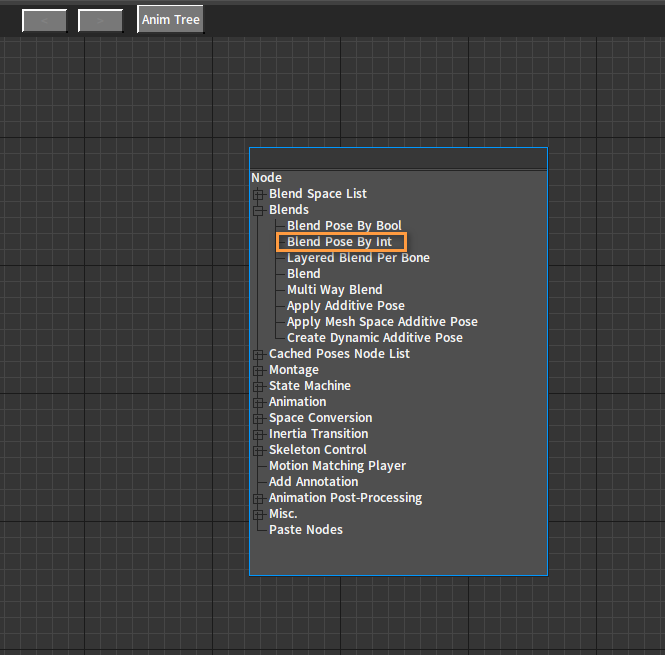
Task: Expand the Skeleton Control category
Action: 258,450
